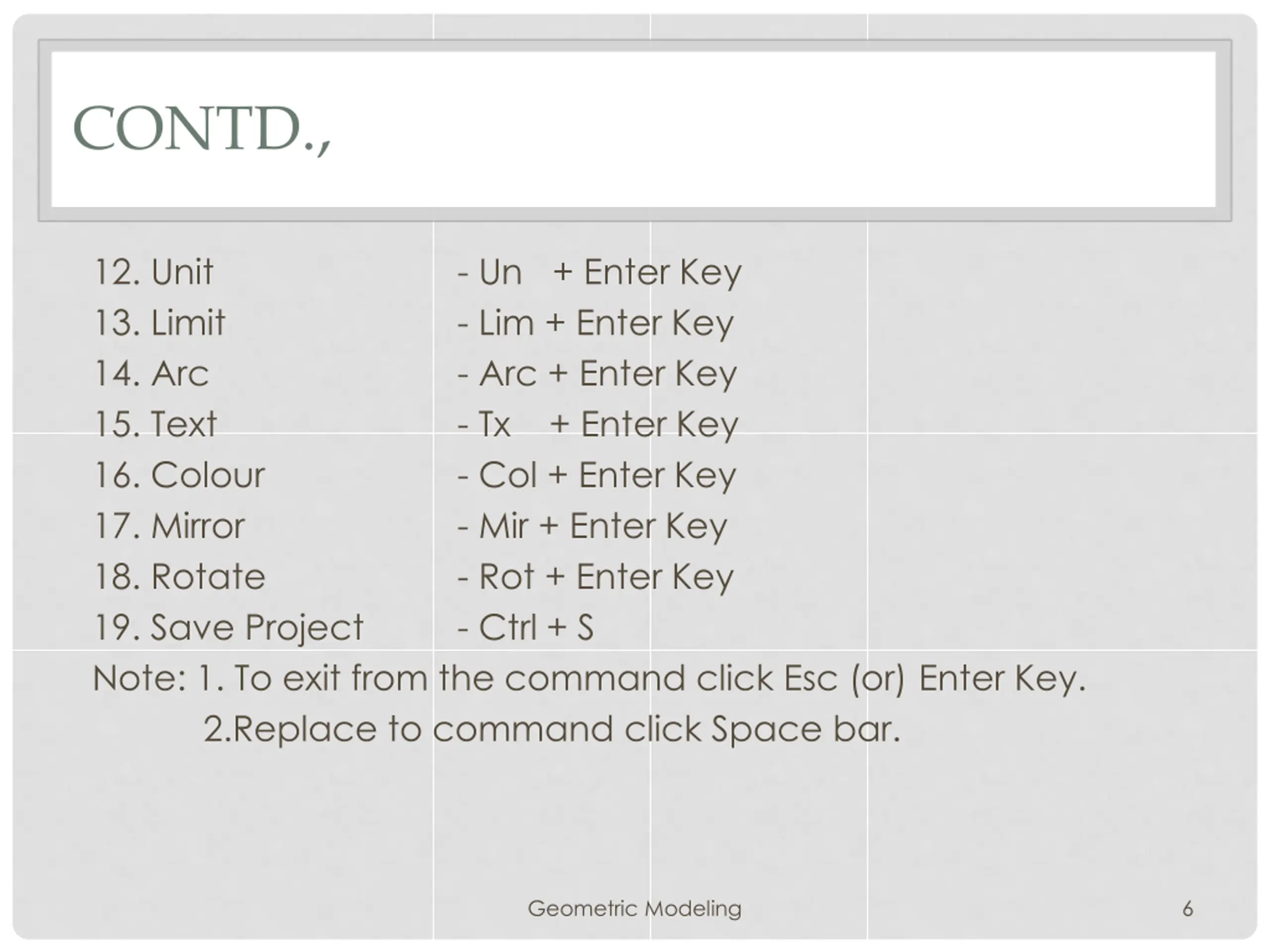Select the '16. Colour' item
This screenshot has height=952, width=1270.
179,475
